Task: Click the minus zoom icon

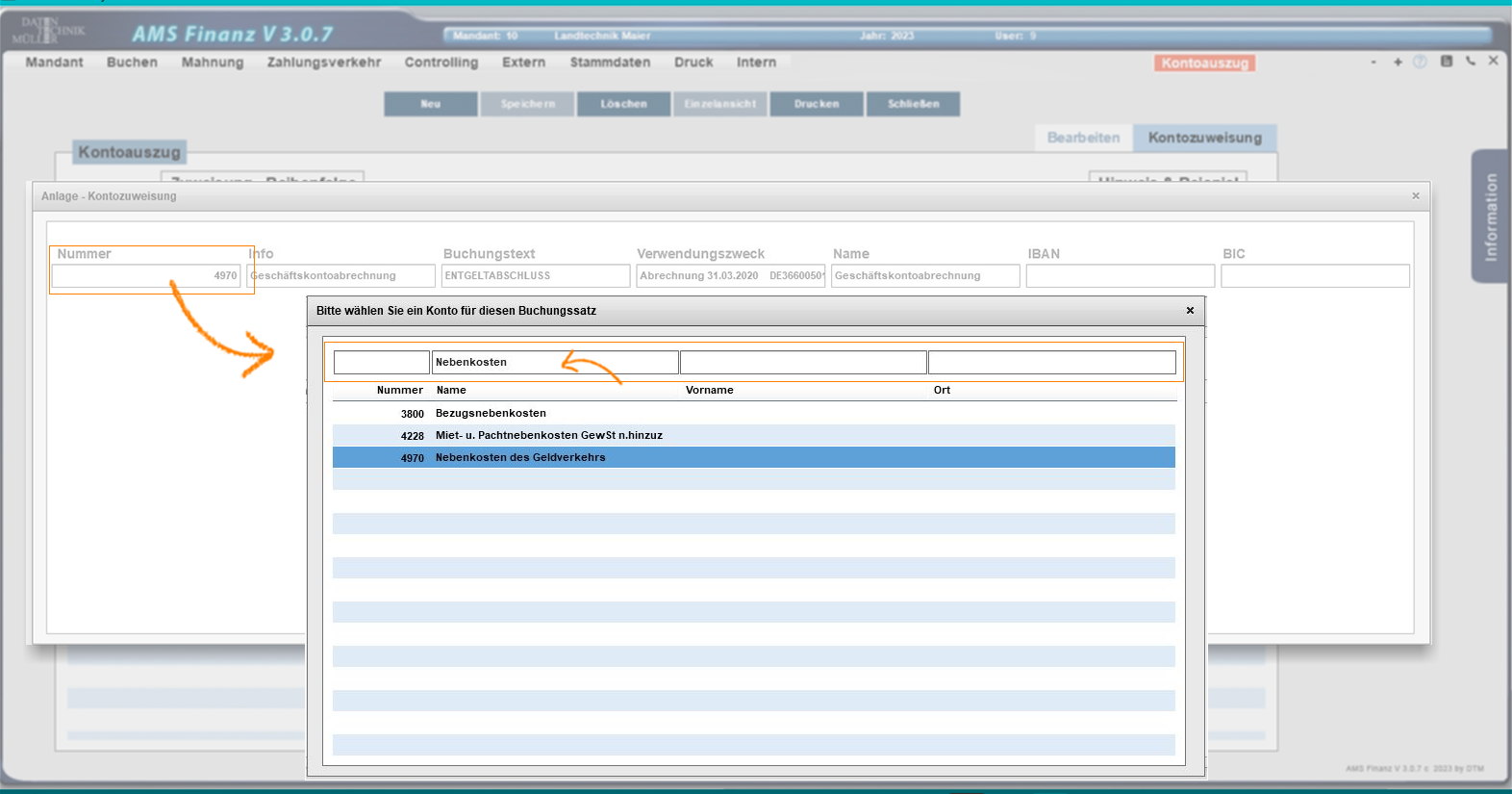Action: coord(1373,62)
